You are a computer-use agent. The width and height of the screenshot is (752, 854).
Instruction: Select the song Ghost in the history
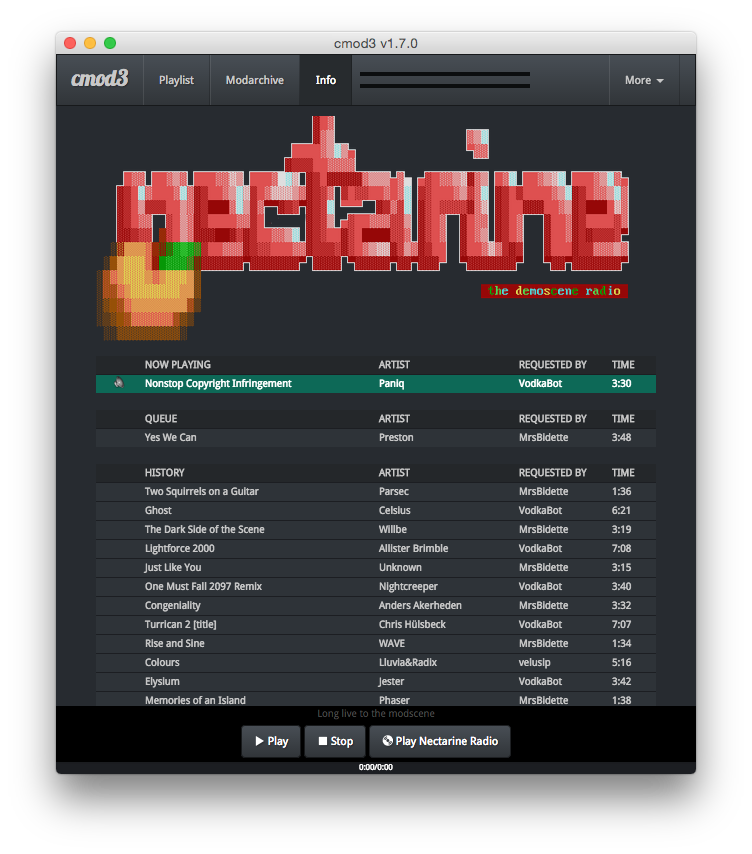coord(158,510)
